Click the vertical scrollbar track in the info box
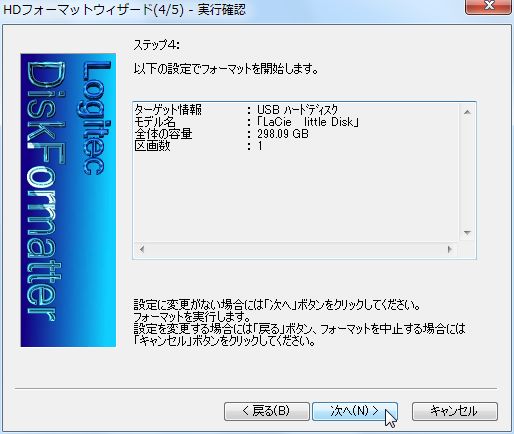514x434 pixels. 467,172
